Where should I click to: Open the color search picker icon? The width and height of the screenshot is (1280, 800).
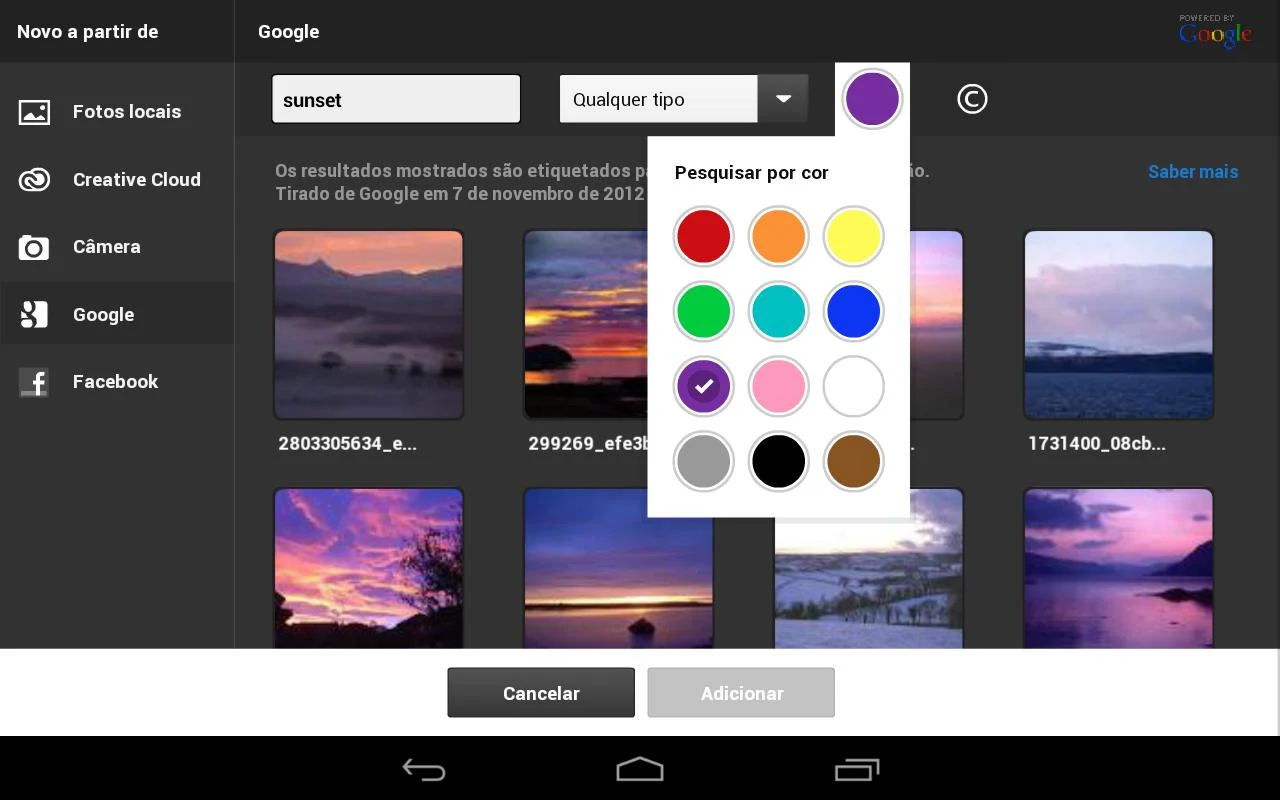(872, 99)
